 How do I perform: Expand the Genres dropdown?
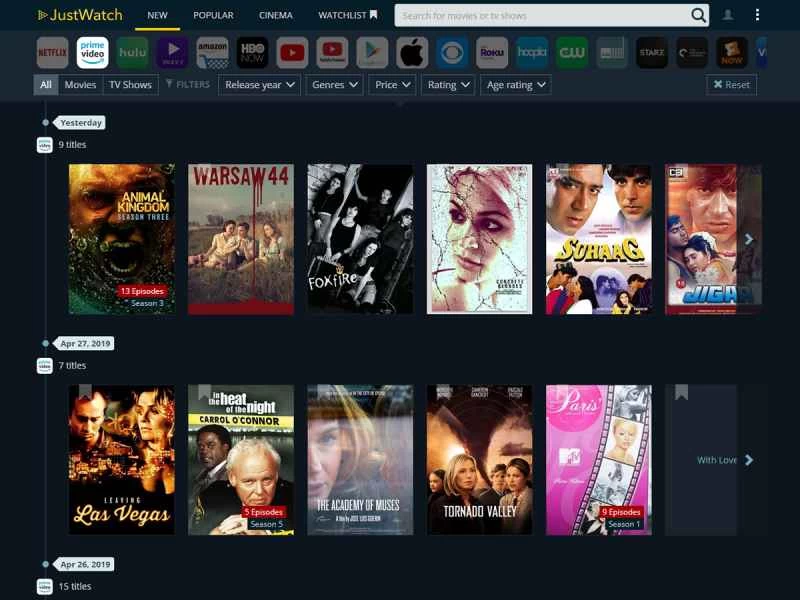coord(334,85)
